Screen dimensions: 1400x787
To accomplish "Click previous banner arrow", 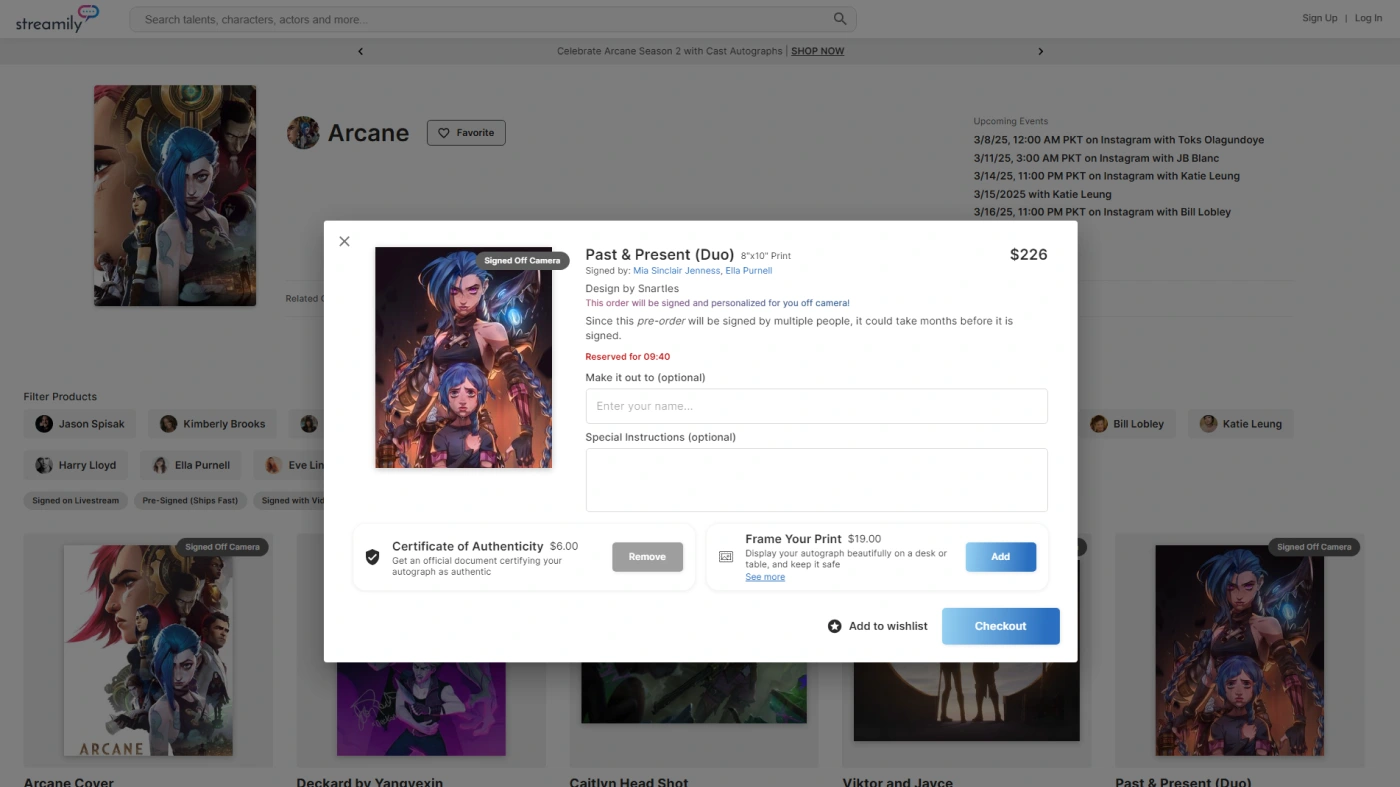I will (361, 51).
